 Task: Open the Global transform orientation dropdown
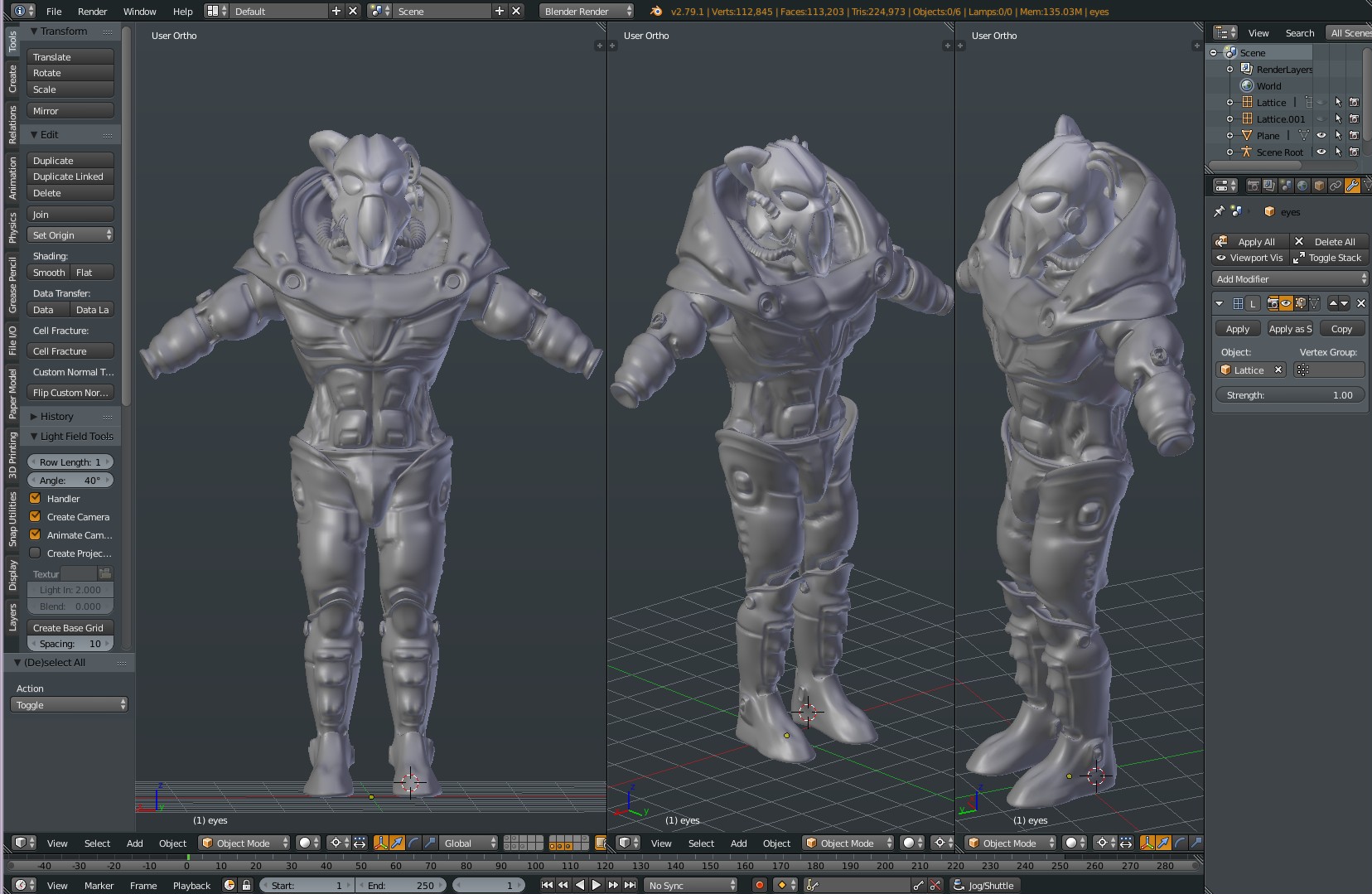[x=468, y=843]
